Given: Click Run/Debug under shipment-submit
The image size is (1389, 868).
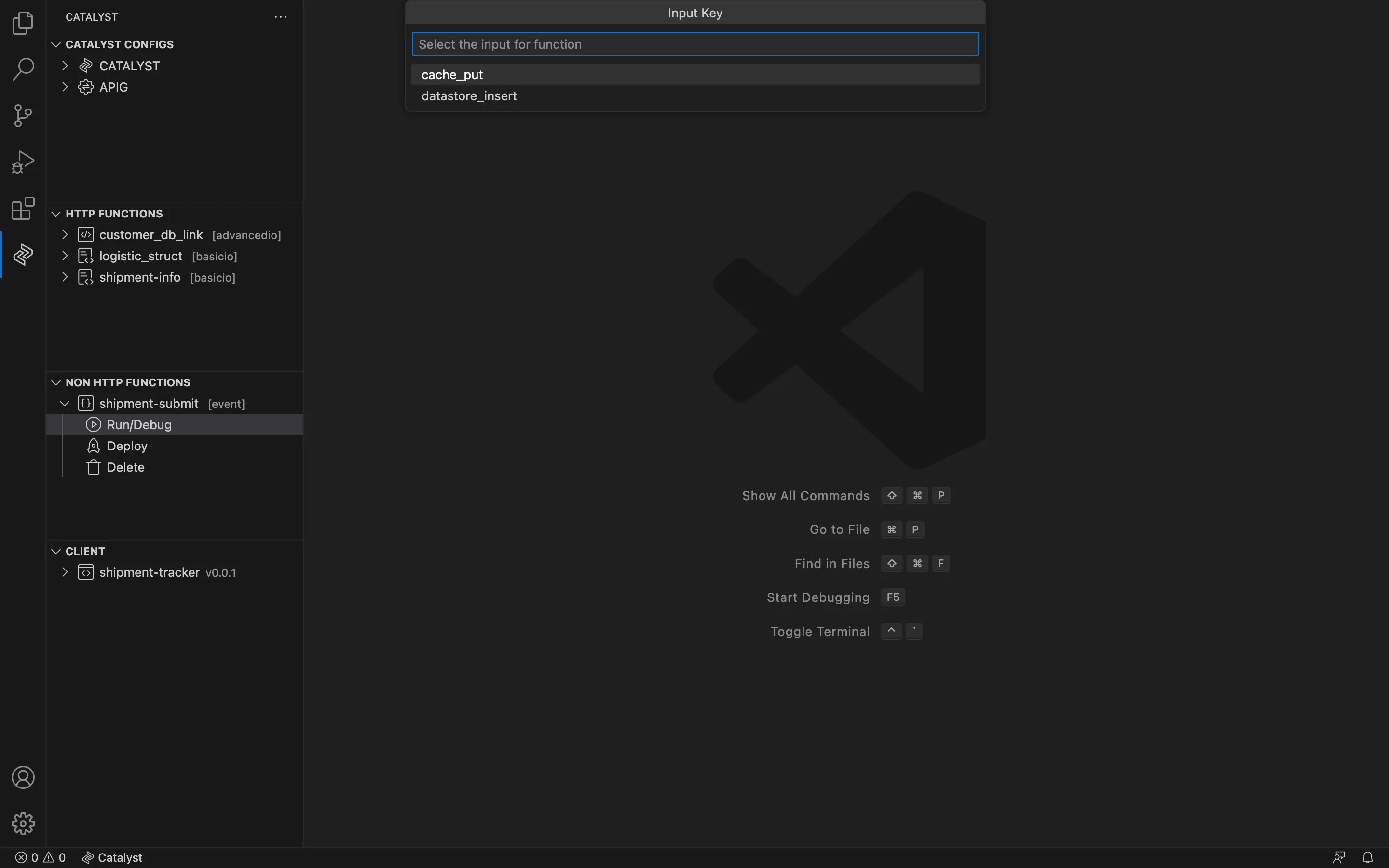Looking at the screenshot, I should pyautogui.click(x=139, y=425).
